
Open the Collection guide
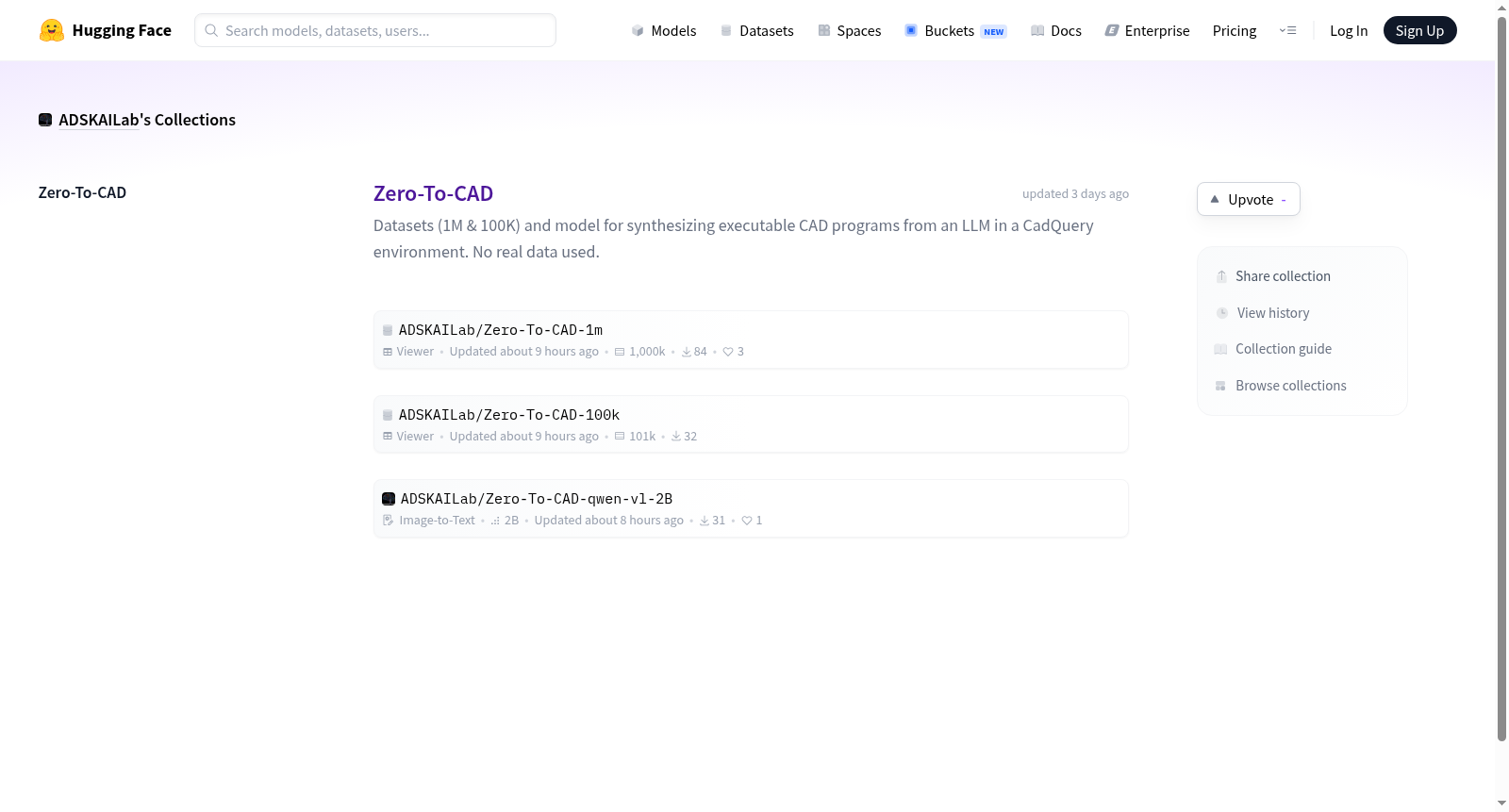pyautogui.click(x=1284, y=349)
